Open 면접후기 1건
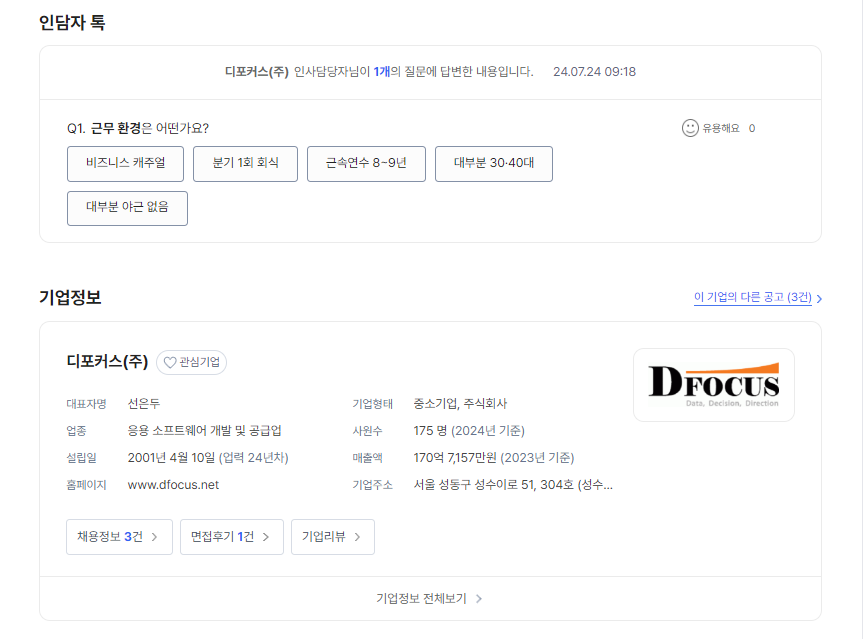Viewport: 863px width, 639px height. (x=232, y=537)
